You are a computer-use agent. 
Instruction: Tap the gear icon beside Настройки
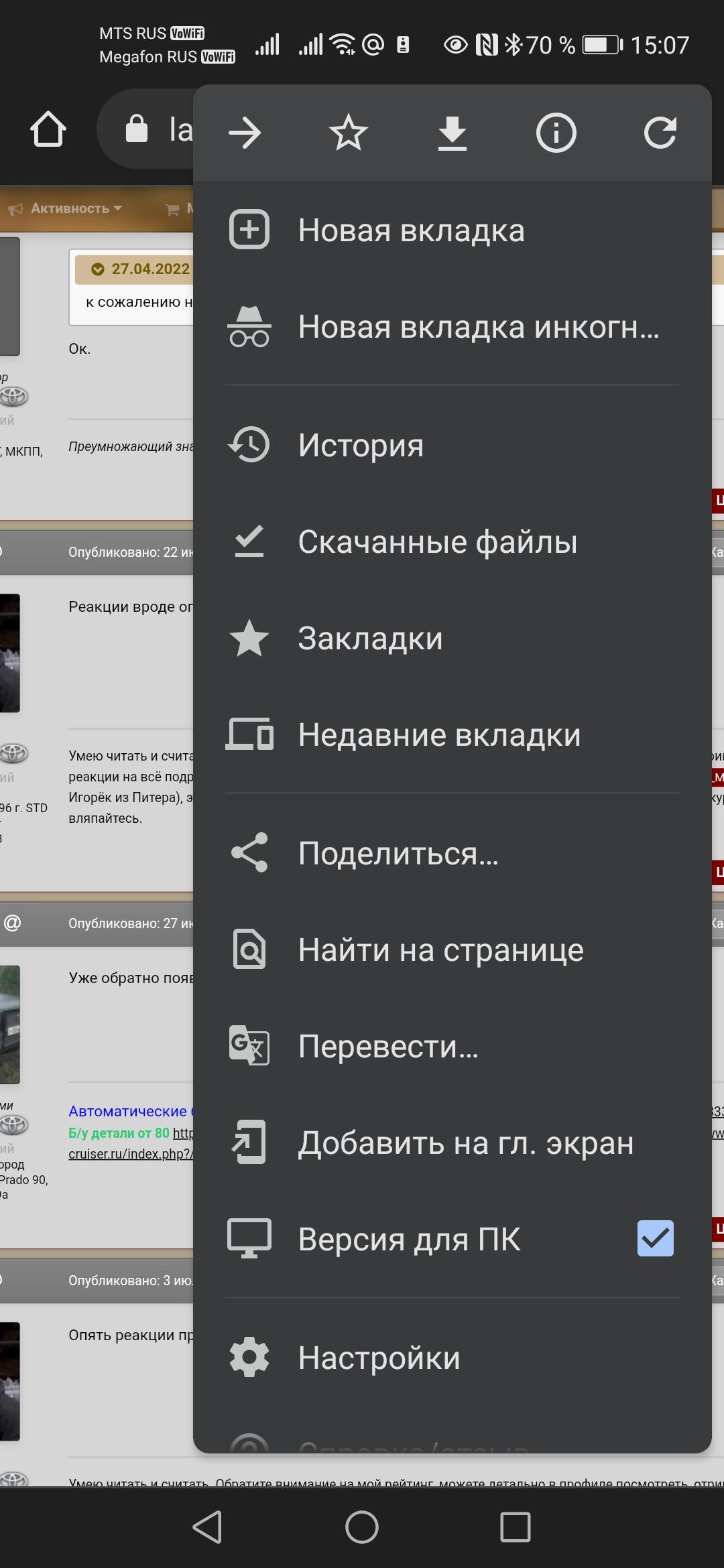[x=249, y=1358]
